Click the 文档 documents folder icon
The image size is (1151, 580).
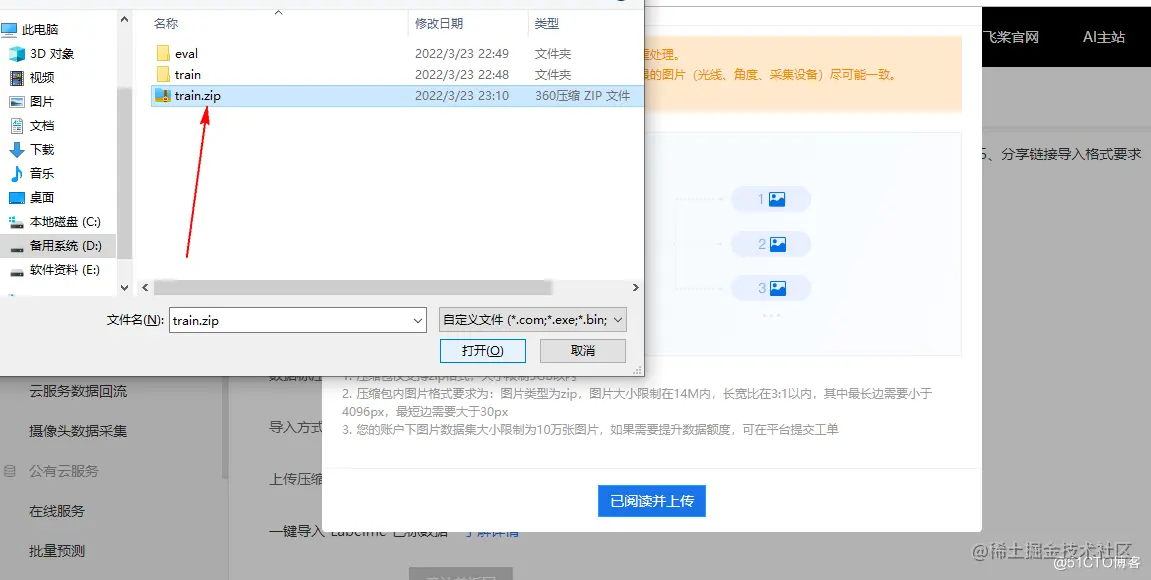click(x=16, y=126)
